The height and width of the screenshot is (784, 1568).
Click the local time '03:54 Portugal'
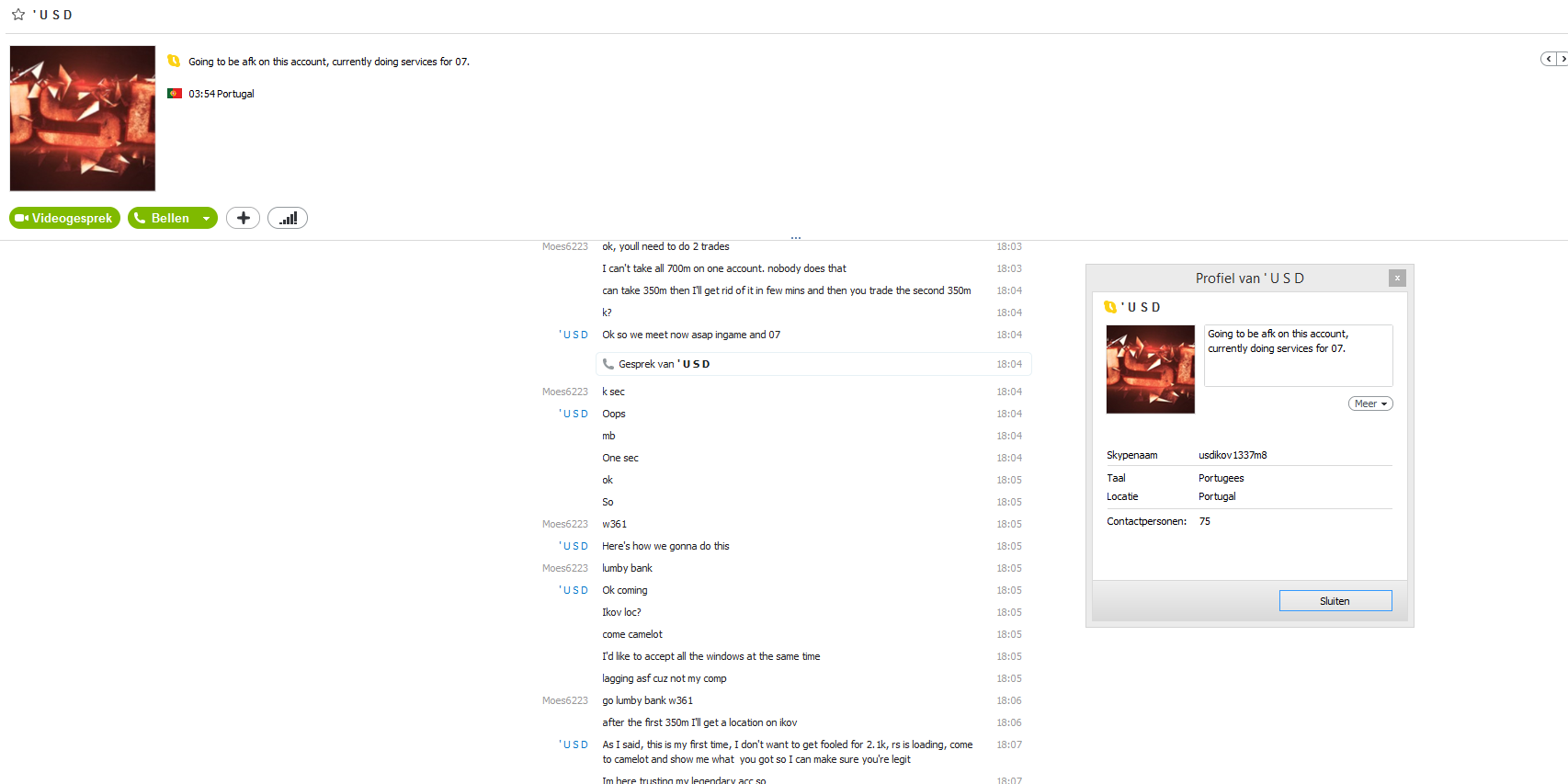tap(222, 94)
